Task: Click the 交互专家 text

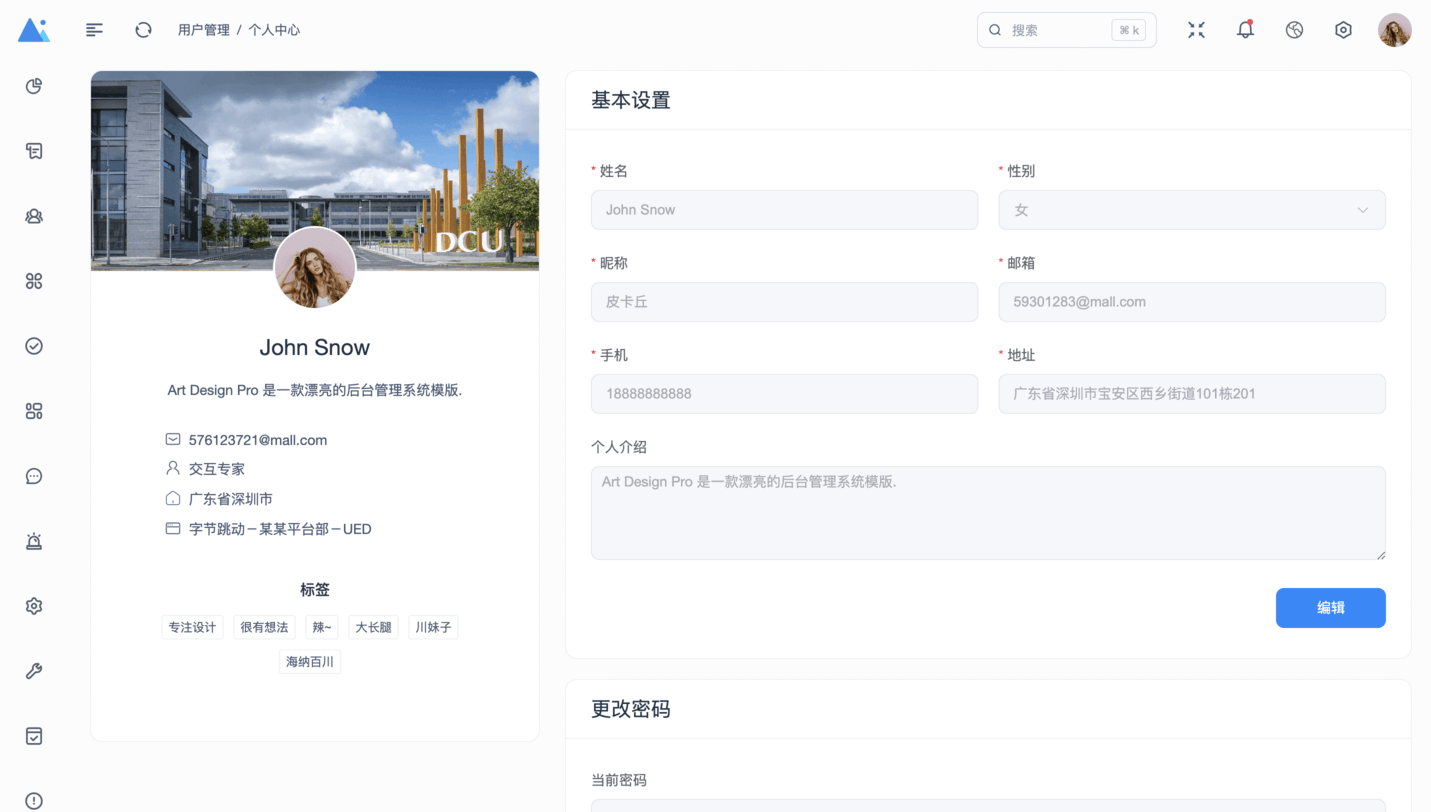Action: point(217,469)
